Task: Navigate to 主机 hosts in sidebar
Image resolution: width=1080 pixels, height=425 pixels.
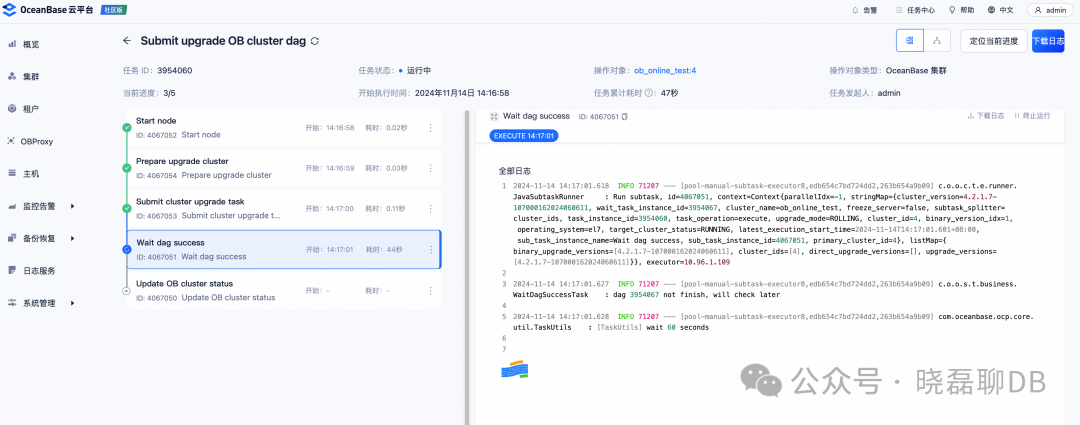Action: [x=31, y=174]
